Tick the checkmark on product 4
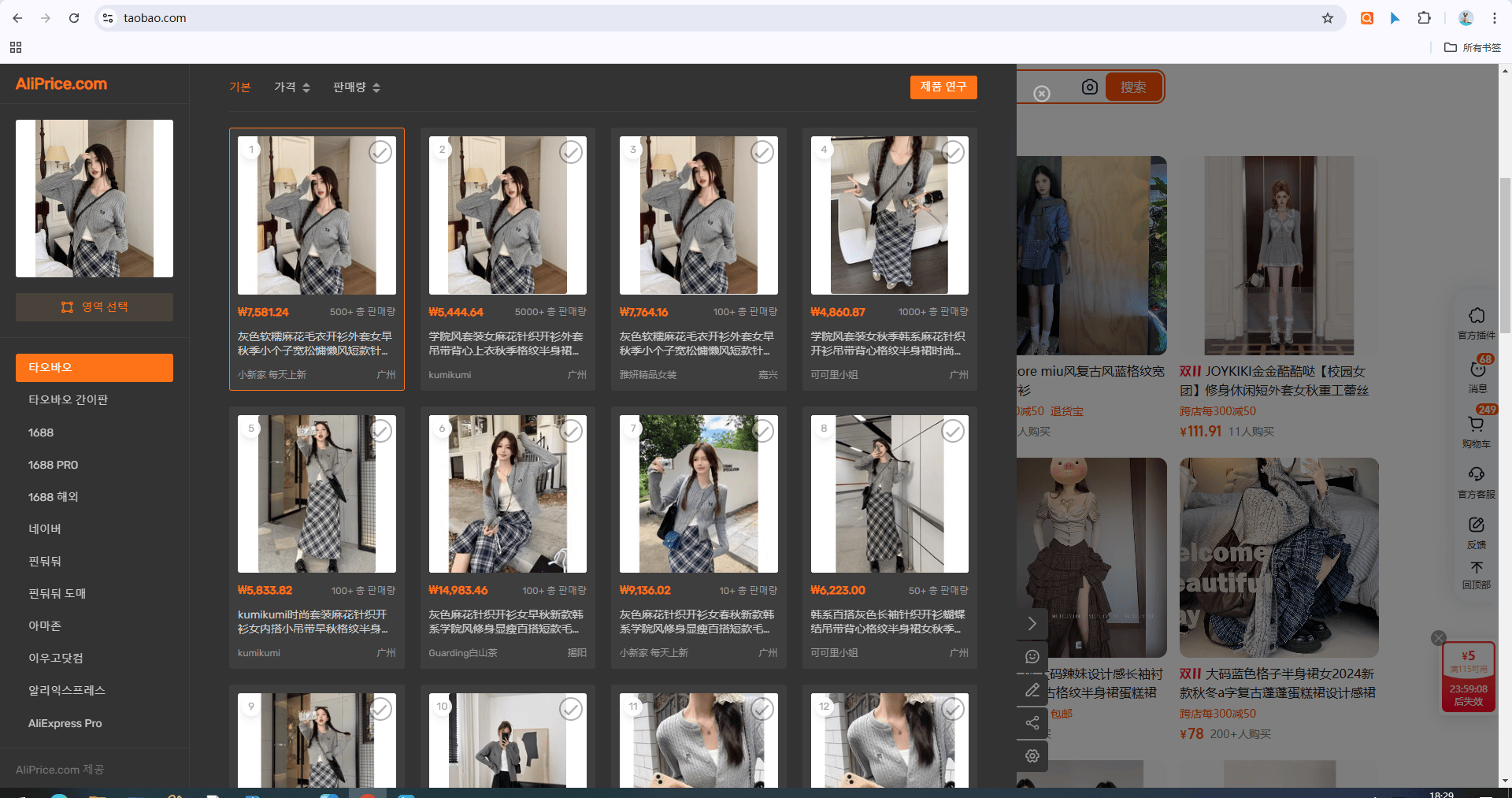This screenshot has width=1512, height=798. coord(953,152)
